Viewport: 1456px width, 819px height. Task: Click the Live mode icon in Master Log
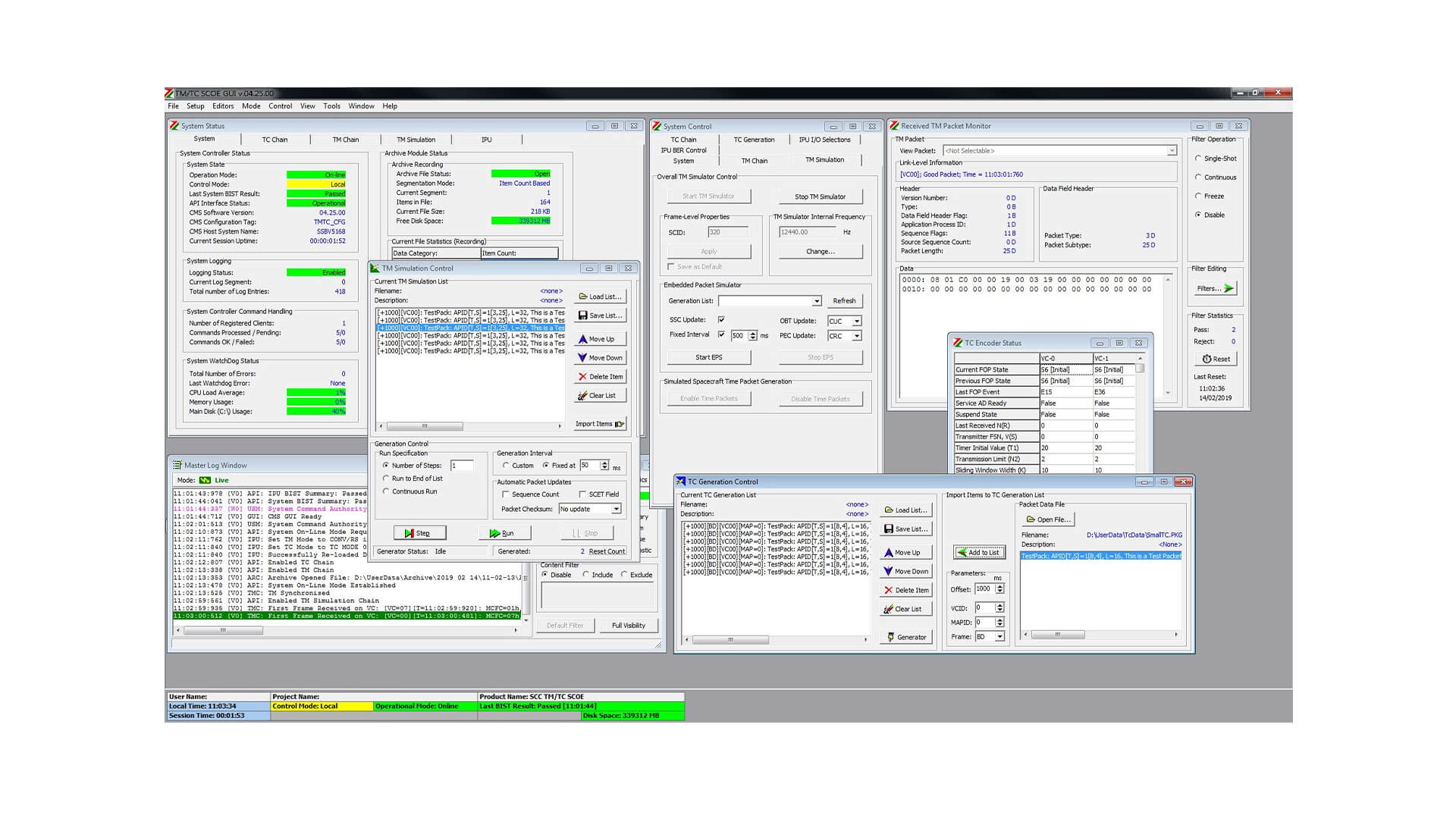[x=205, y=480]
